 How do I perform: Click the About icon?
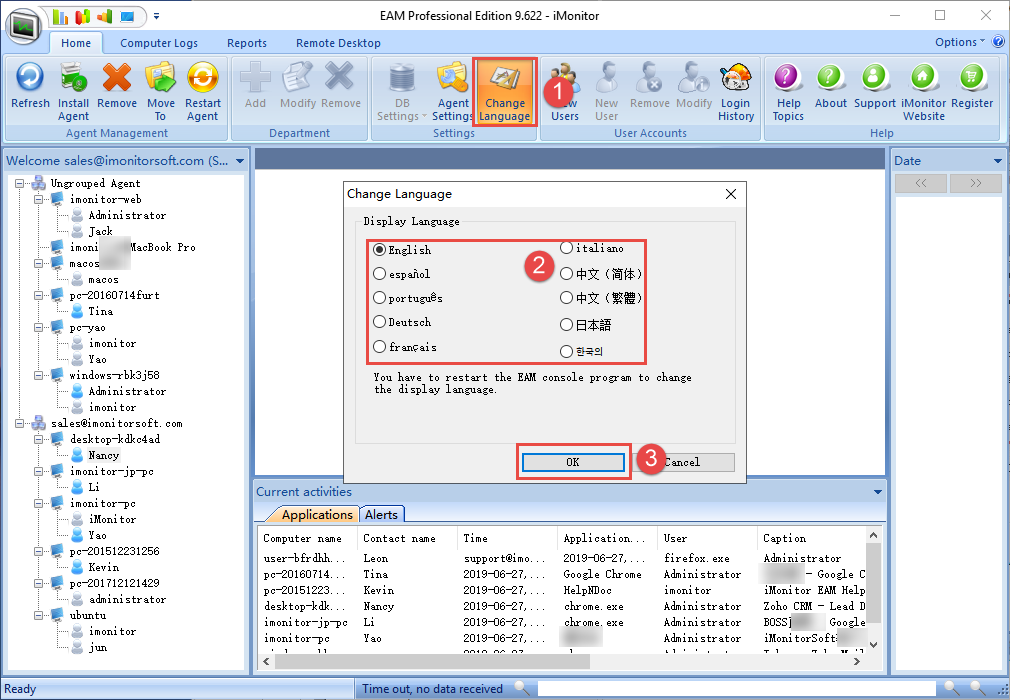(830, 78)
